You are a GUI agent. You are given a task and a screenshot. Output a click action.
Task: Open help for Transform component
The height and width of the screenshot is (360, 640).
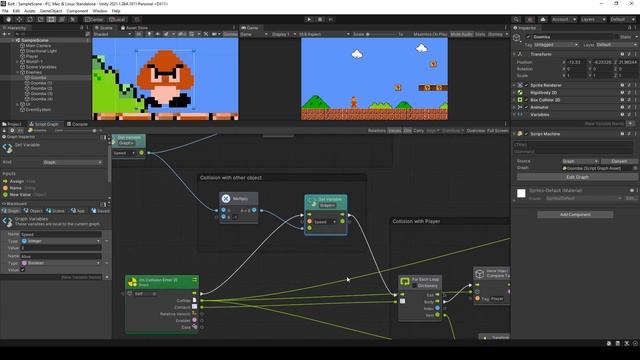click(622, 54)
